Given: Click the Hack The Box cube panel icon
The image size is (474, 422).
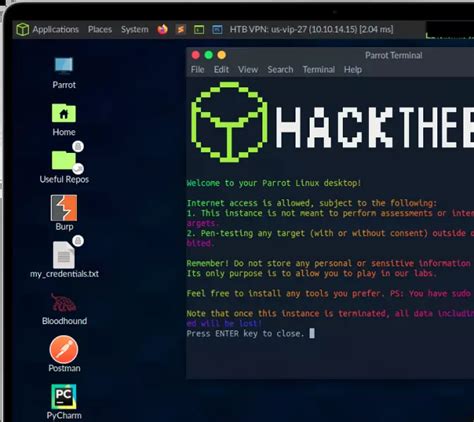Looking at the screenshot, I should tap(23, 30).
